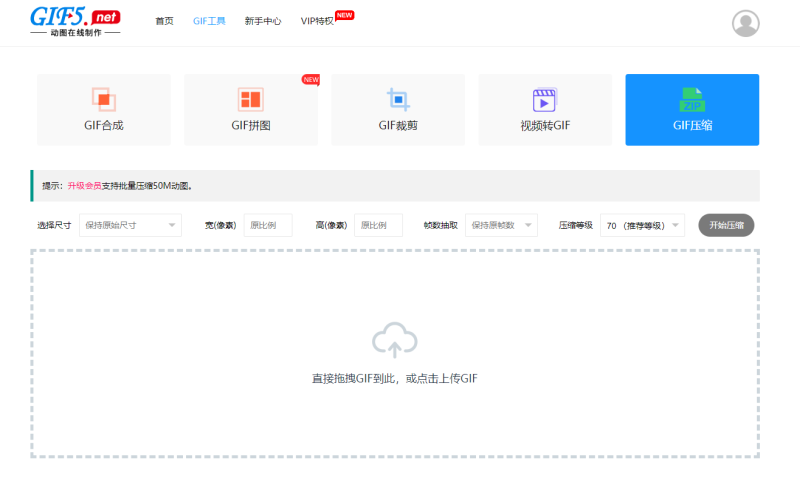Click the GIF合成 overlapping squares icon
Image resolution: width=800 pixels, height=485 pixels.
(x=104, y=99)
